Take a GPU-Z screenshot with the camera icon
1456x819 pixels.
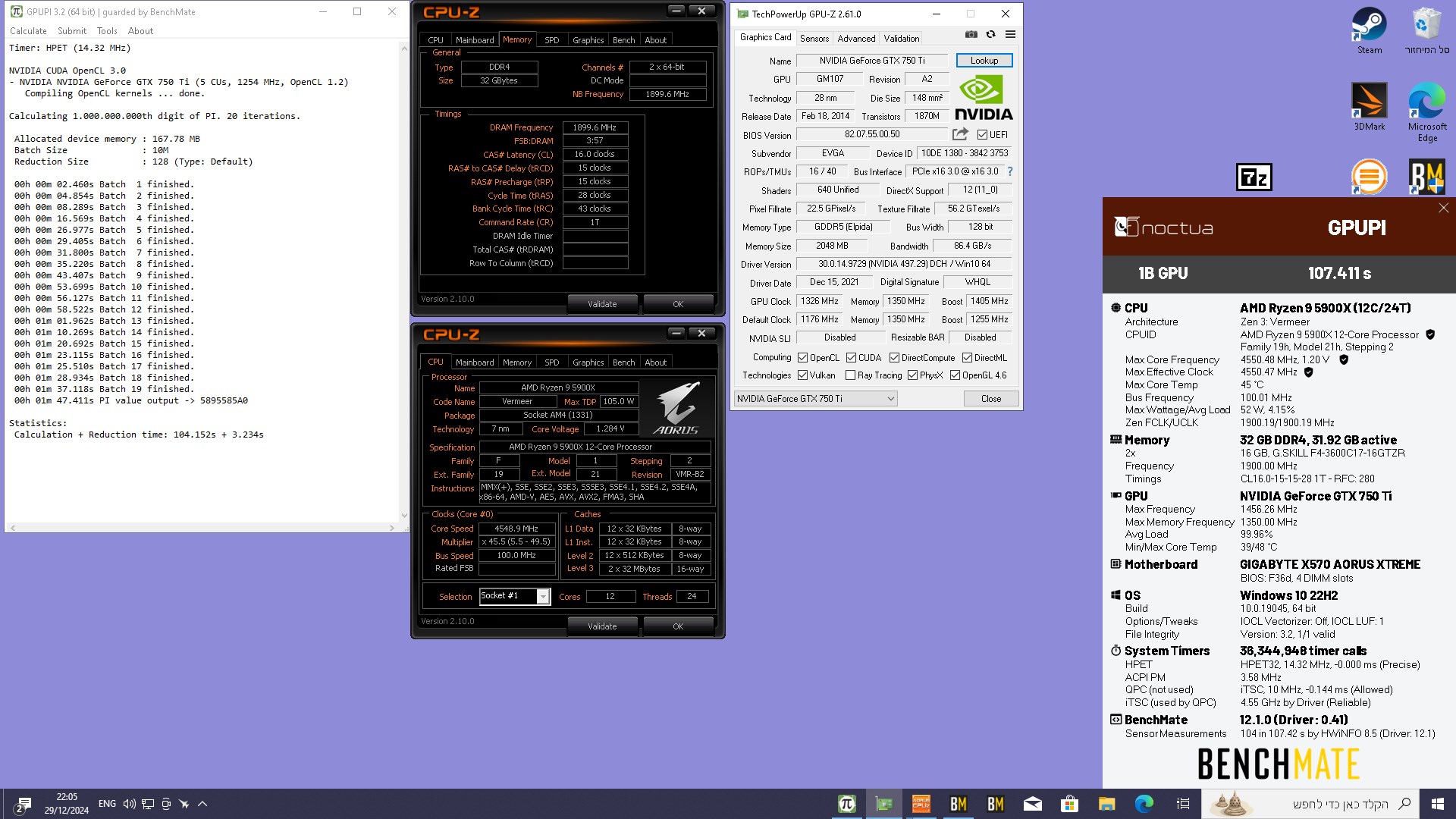click(971, 35)
